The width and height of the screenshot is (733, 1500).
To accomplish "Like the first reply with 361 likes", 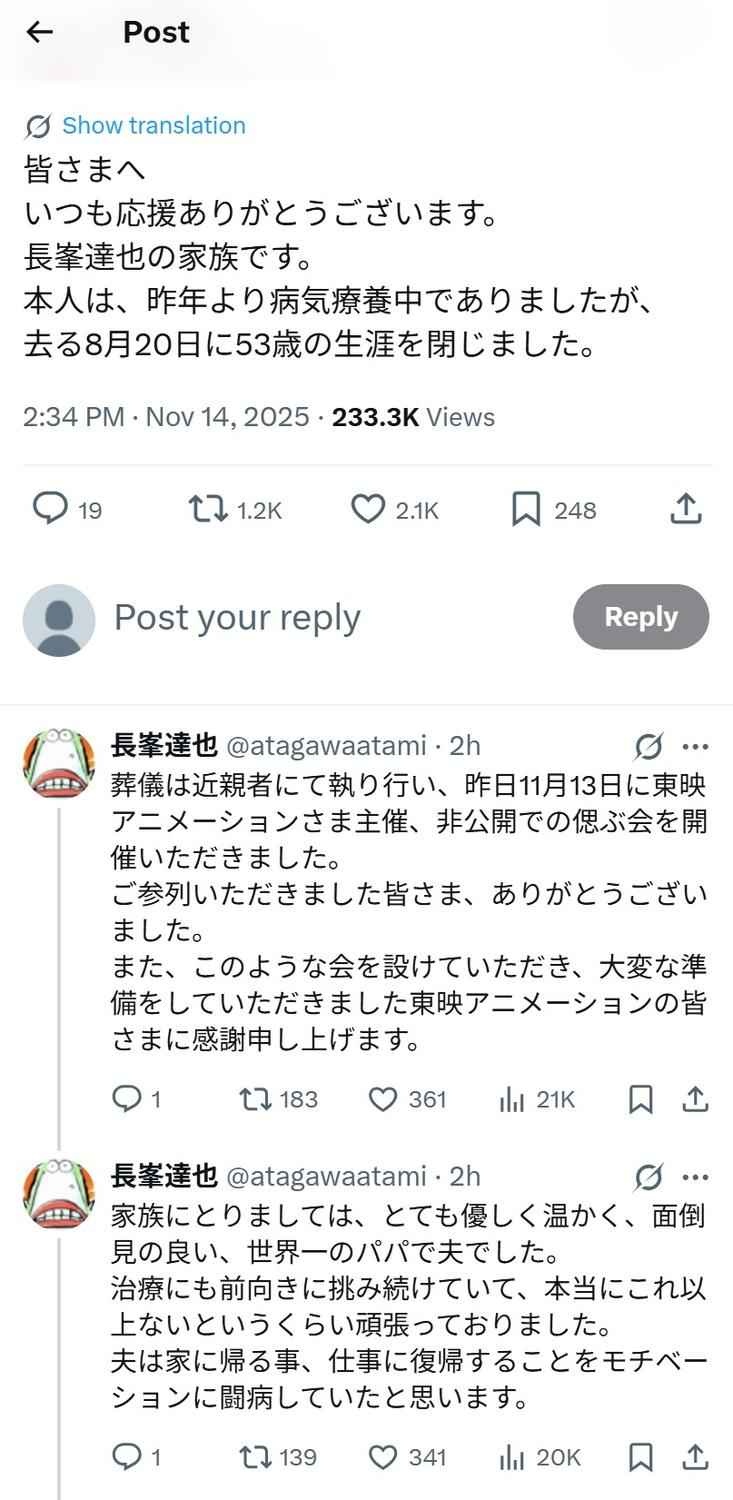I will click(383, 1100).
